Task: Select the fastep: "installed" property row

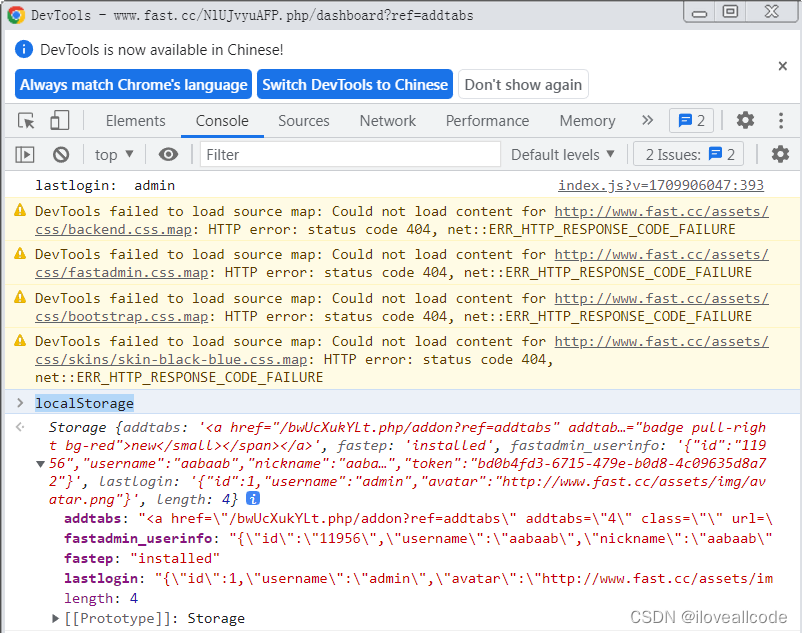Action: tap(142, 558)
